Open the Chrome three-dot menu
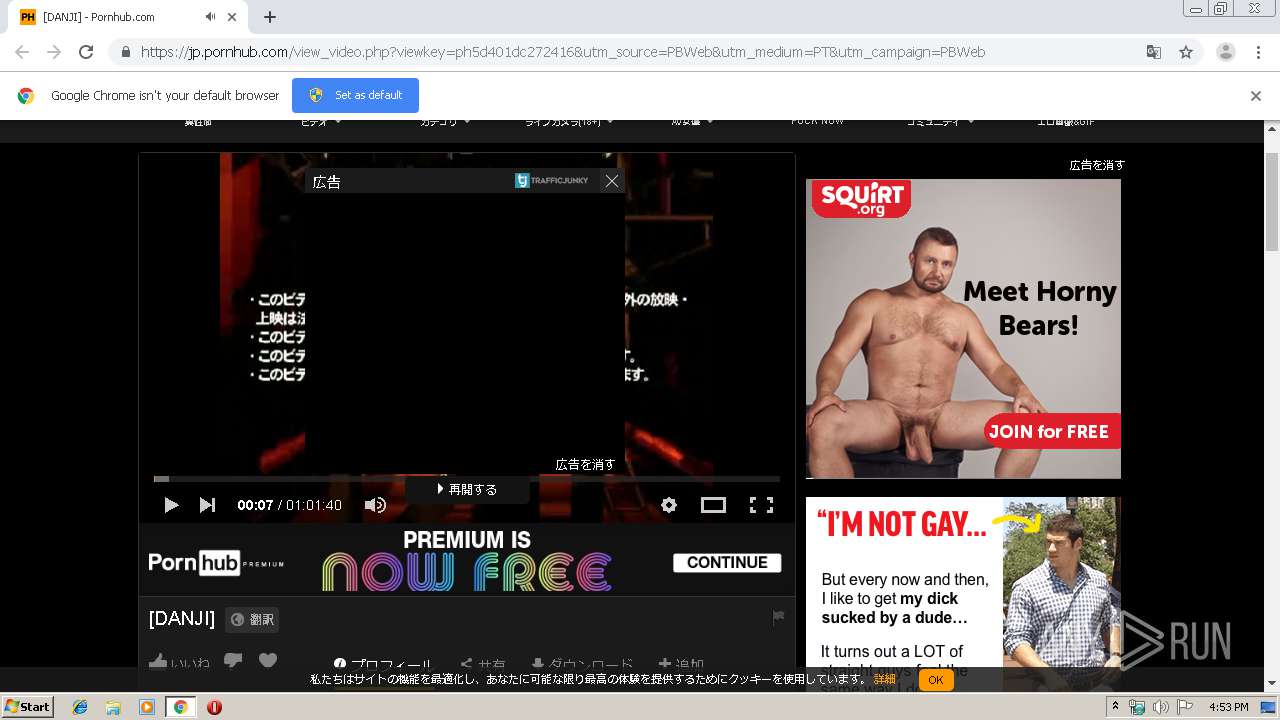1280x720 pixels. (1258, 52)
